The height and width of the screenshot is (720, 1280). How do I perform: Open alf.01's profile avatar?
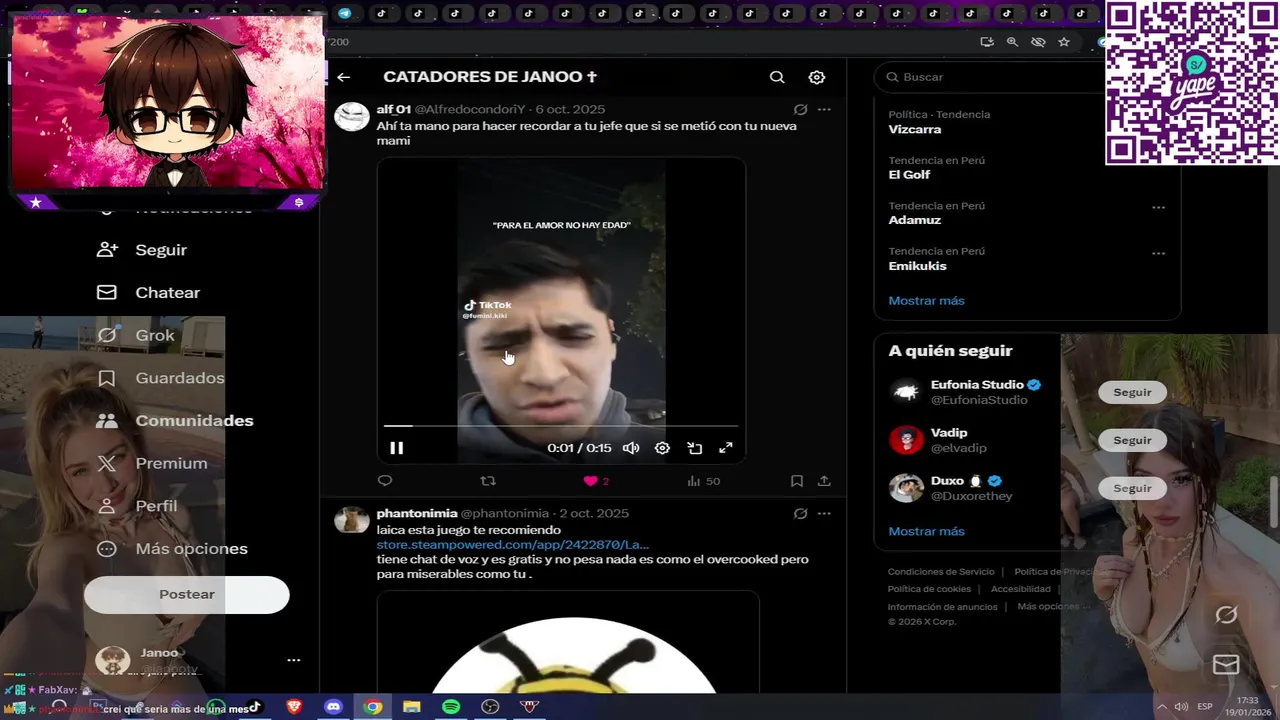tap(352, 116)
